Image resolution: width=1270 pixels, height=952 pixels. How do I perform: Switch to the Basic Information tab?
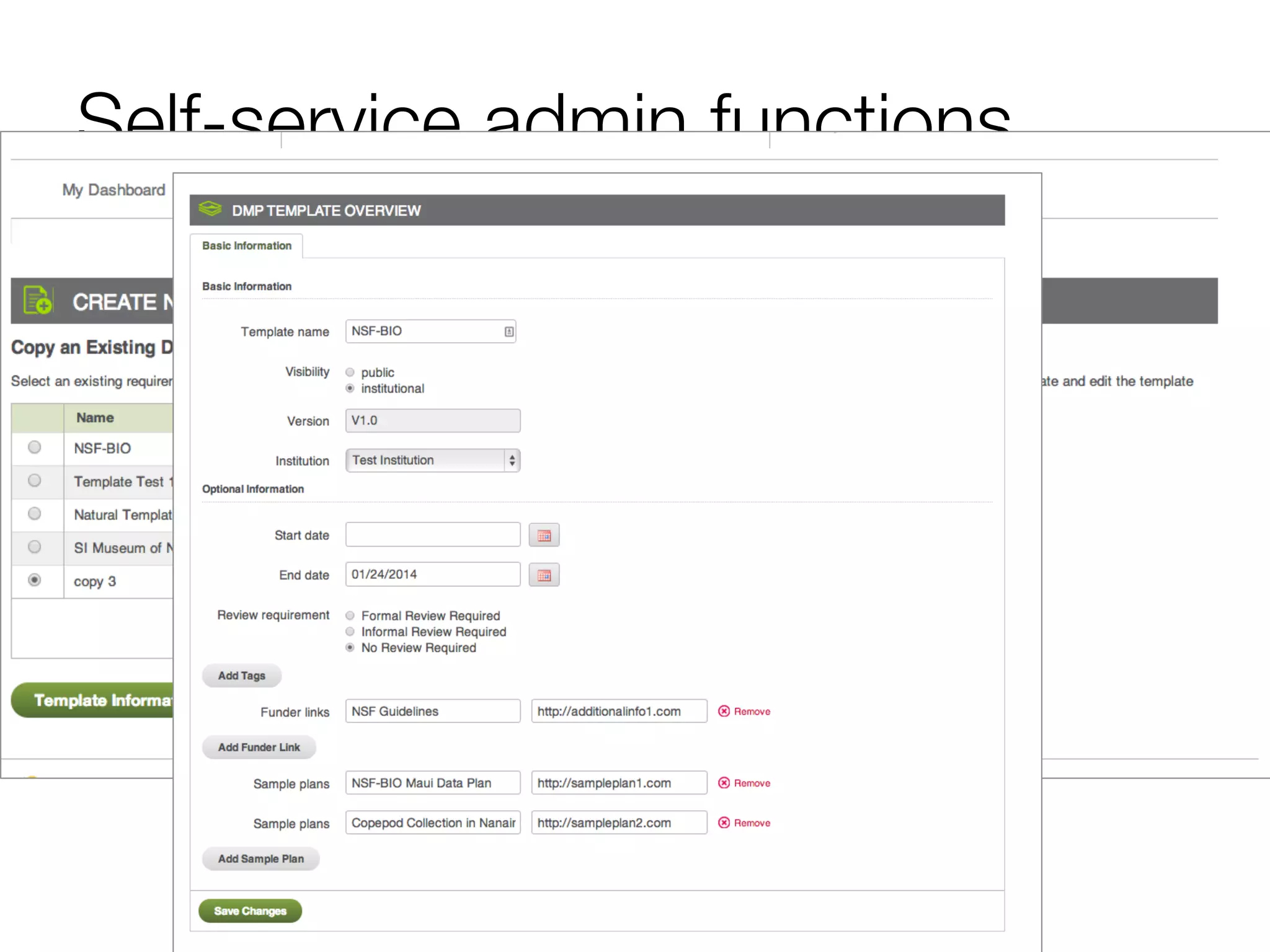point(247,246)
